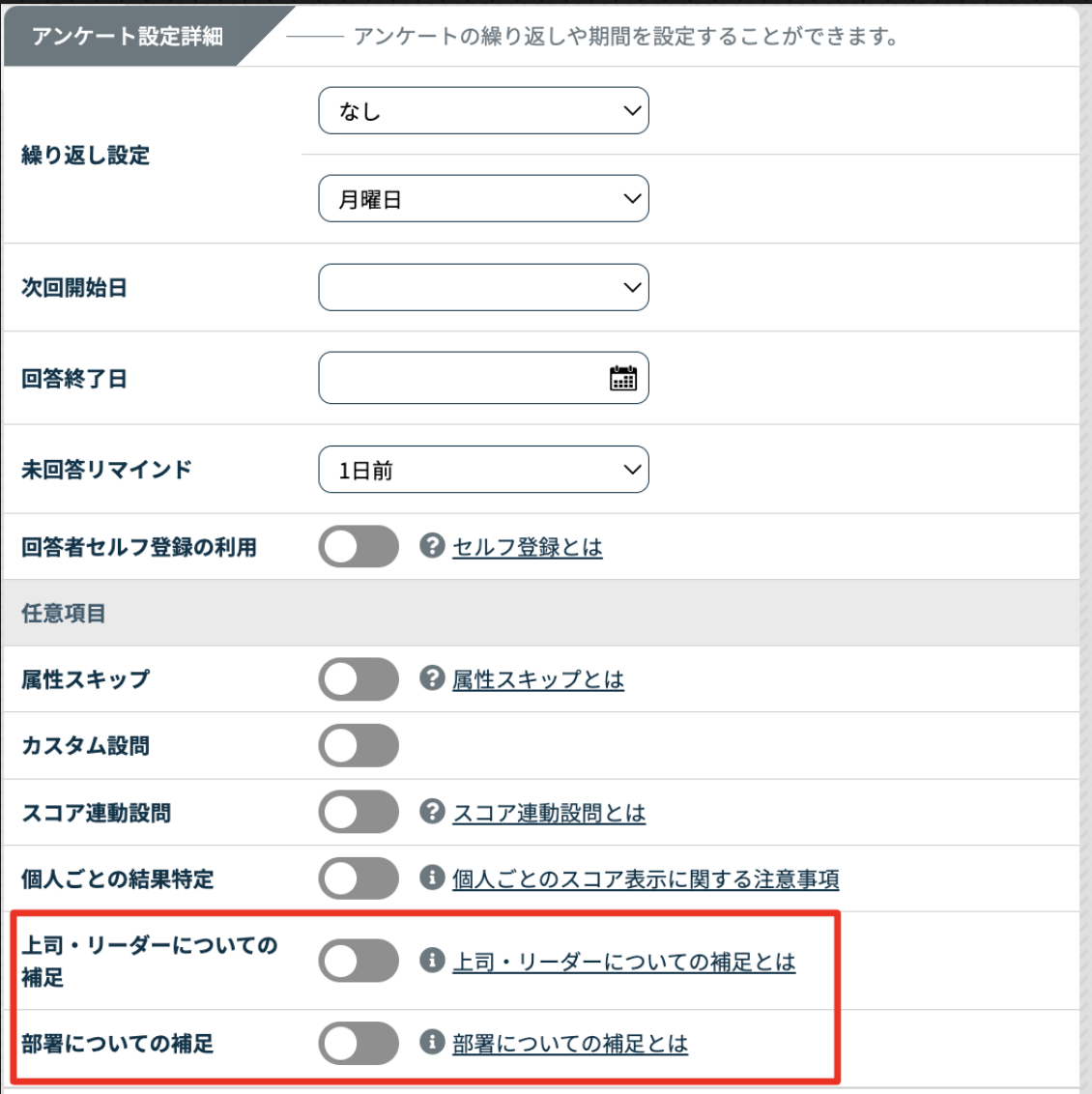Click the question mark icon beside セルフ登録とは
The height and width of the screenshot is (1094, 1092).
click(x=433, y=546)
